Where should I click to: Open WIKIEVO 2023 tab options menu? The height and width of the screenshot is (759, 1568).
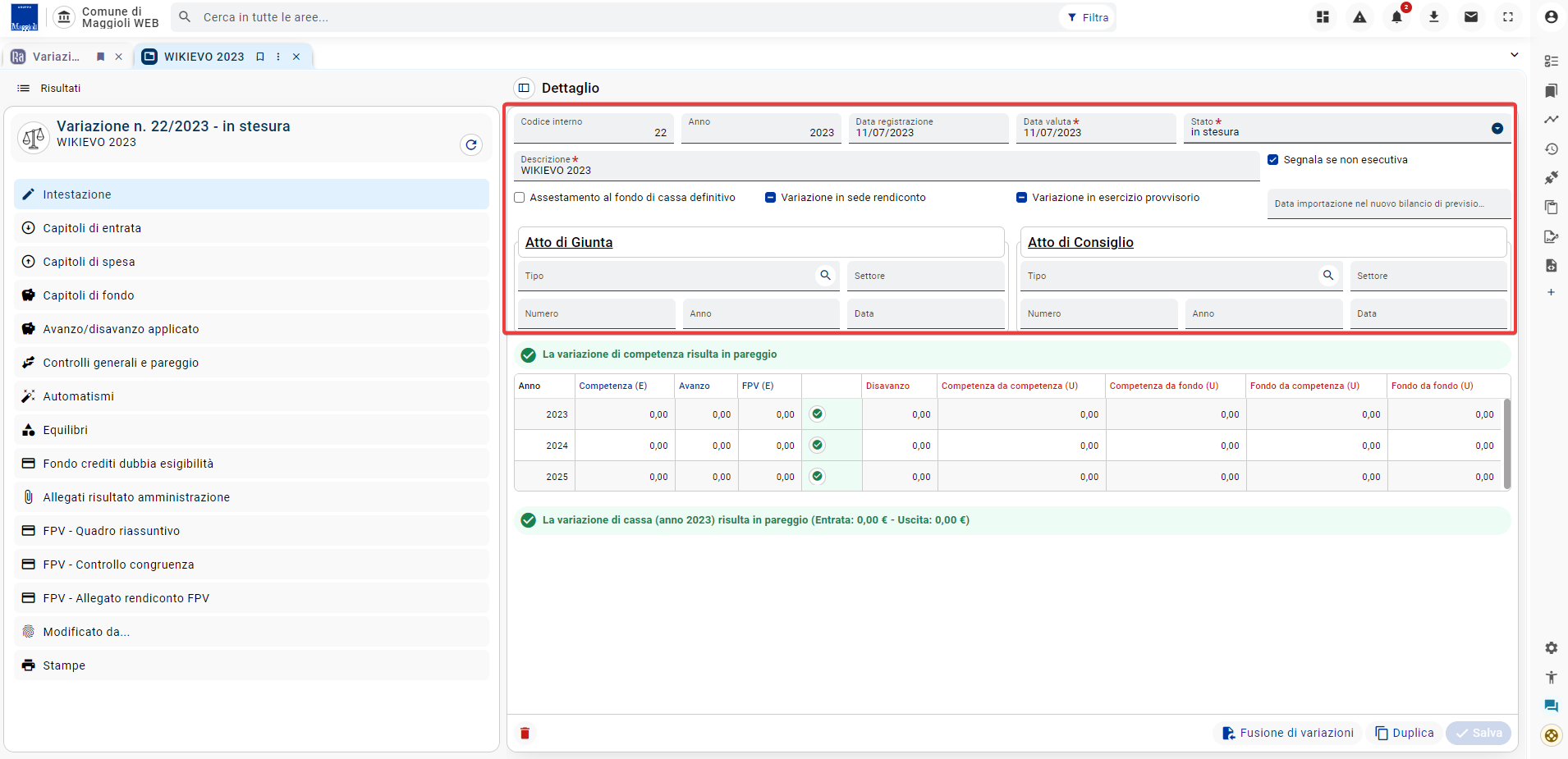pos(278,57)
